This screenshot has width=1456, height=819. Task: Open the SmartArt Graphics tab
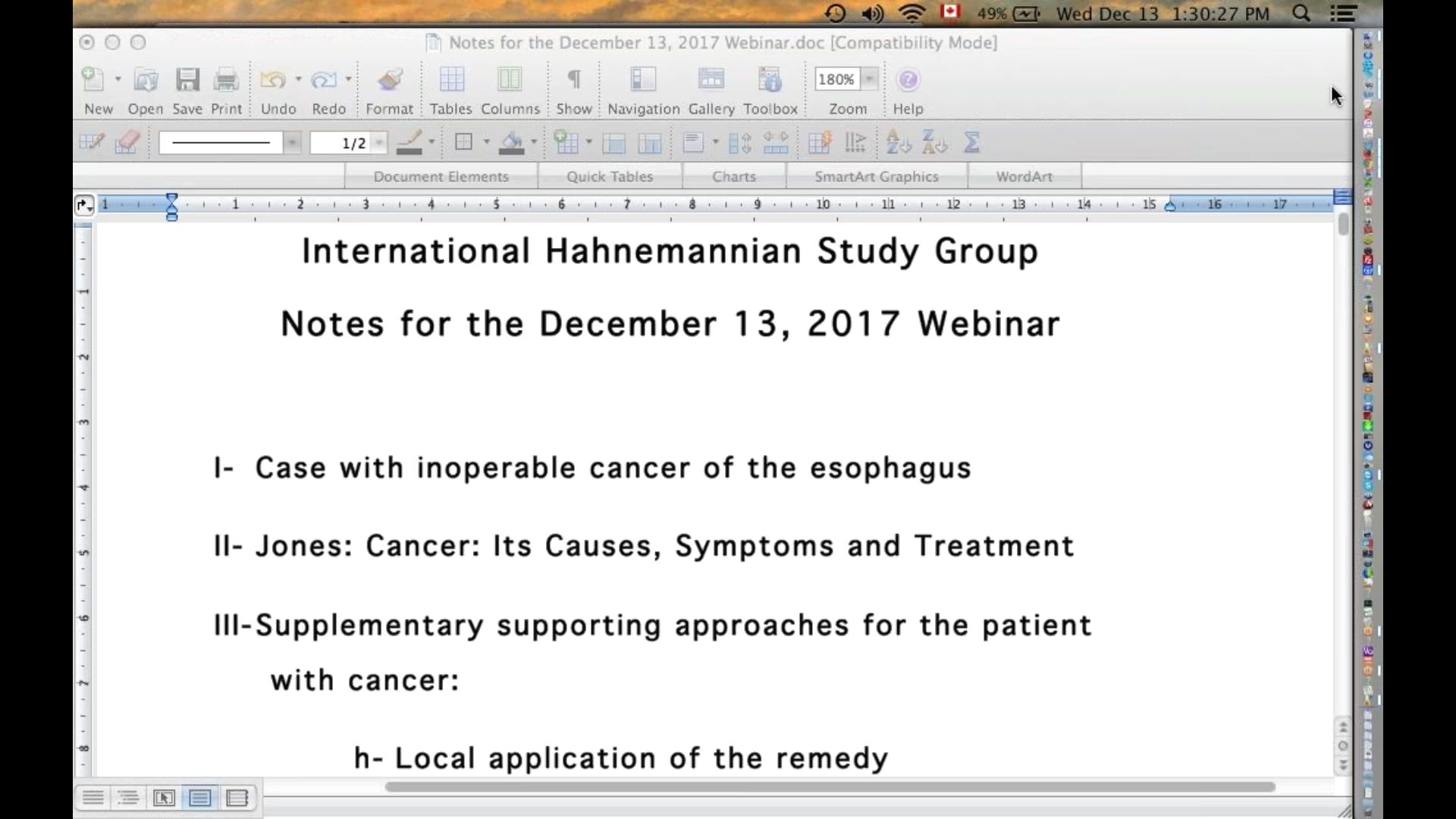tap(877, 175)
